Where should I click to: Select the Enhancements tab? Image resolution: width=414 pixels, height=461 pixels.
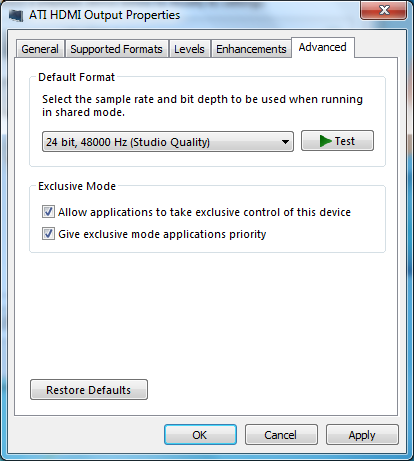(x=251, y=49)
